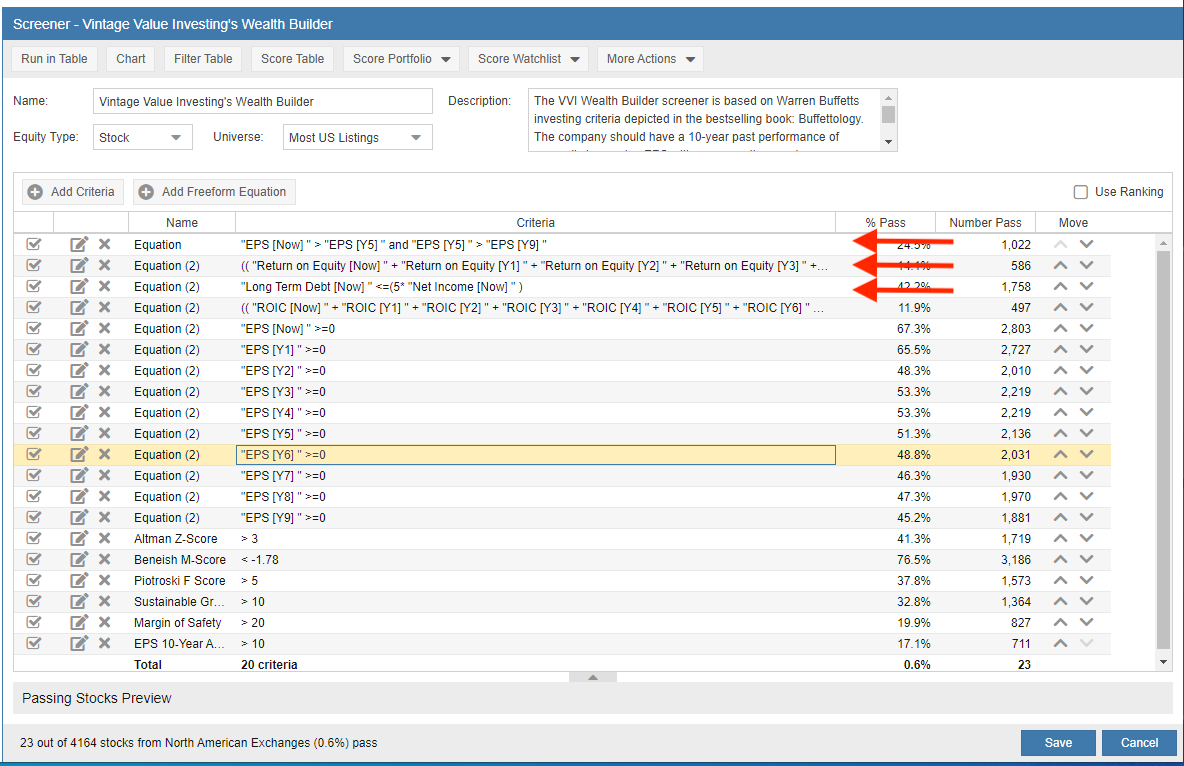This screenshot has height=766, width=1184.
Task: Delete the Altman Z-Score criterion
Action: [104, 539]
